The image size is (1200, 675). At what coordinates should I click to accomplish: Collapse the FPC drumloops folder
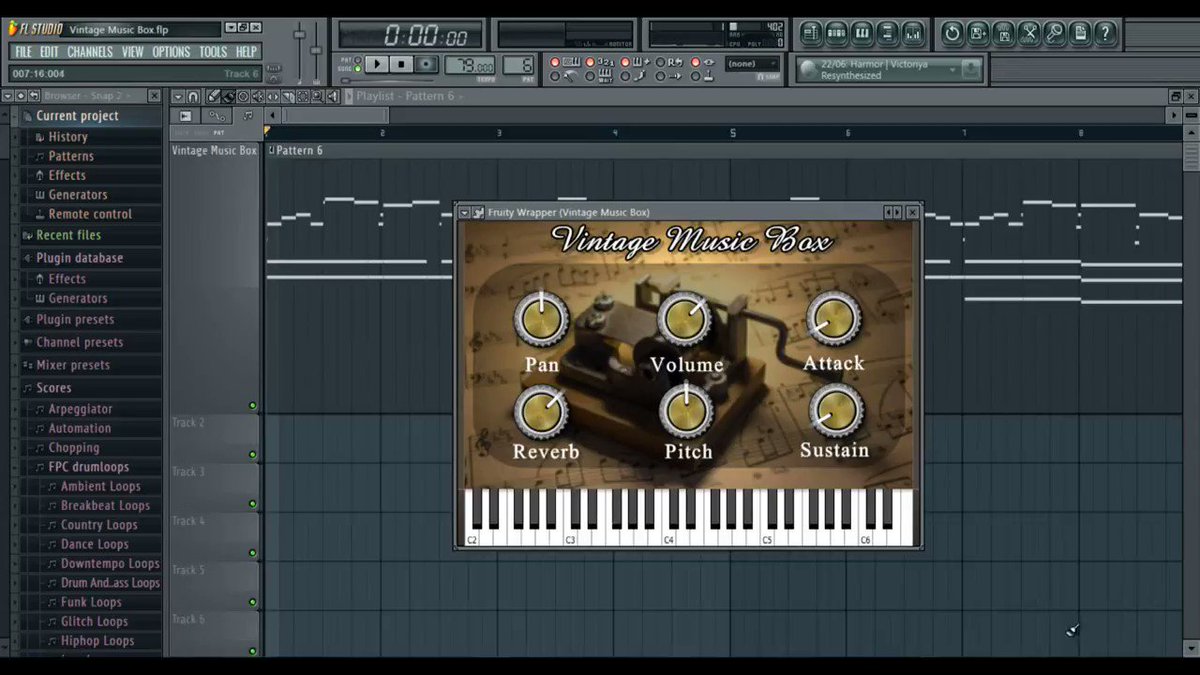pos(88,467)
